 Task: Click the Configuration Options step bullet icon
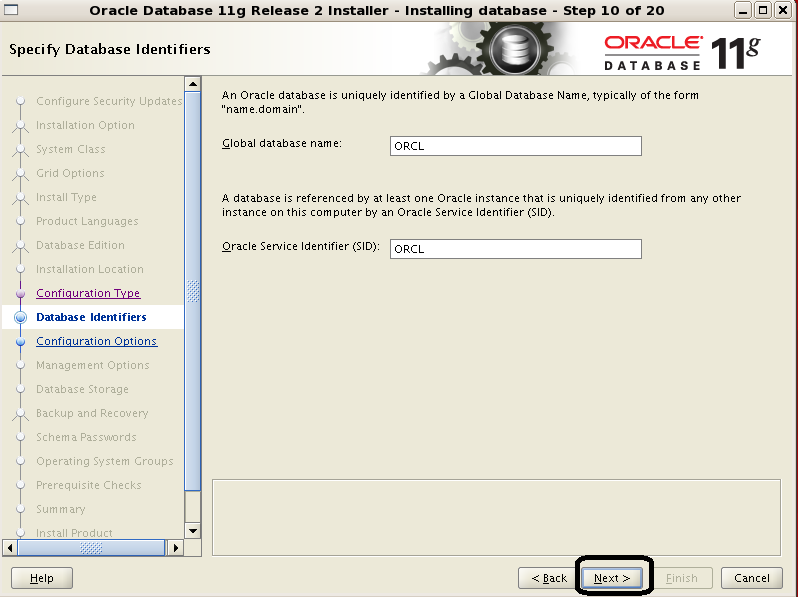click(x=19, y=342)
